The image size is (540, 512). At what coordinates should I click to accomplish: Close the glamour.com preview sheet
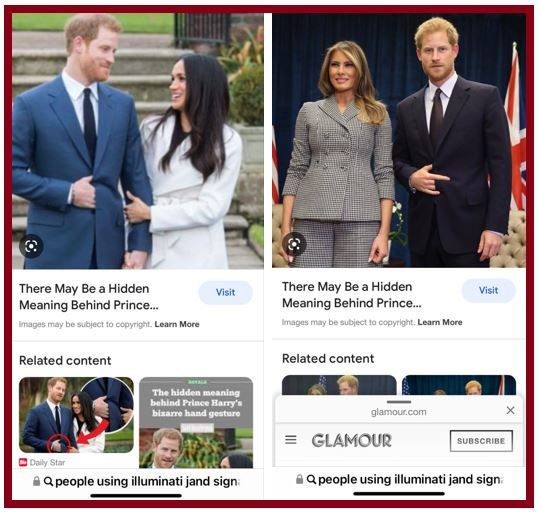[x=510, y=410]
